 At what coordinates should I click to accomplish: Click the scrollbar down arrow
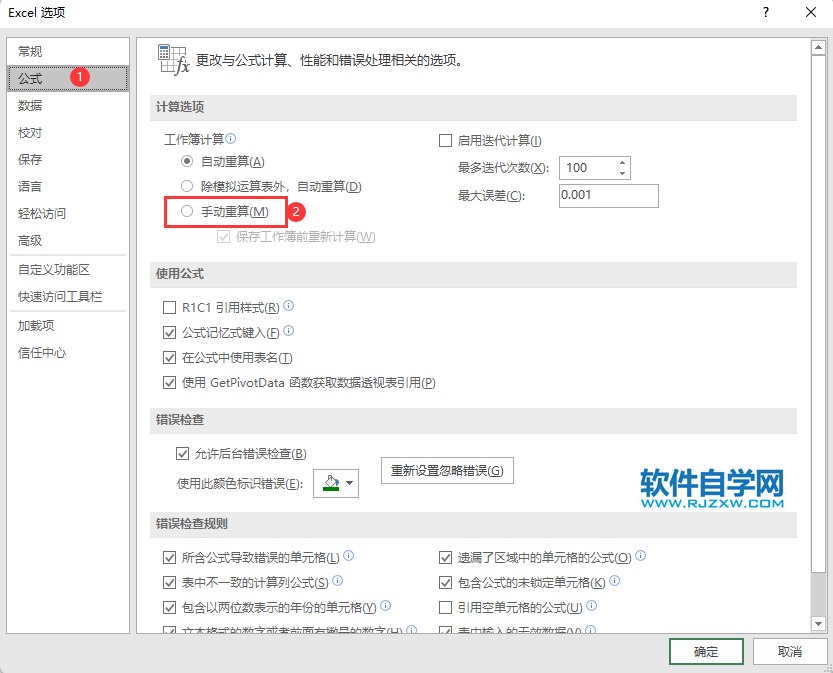pos(818,624)
